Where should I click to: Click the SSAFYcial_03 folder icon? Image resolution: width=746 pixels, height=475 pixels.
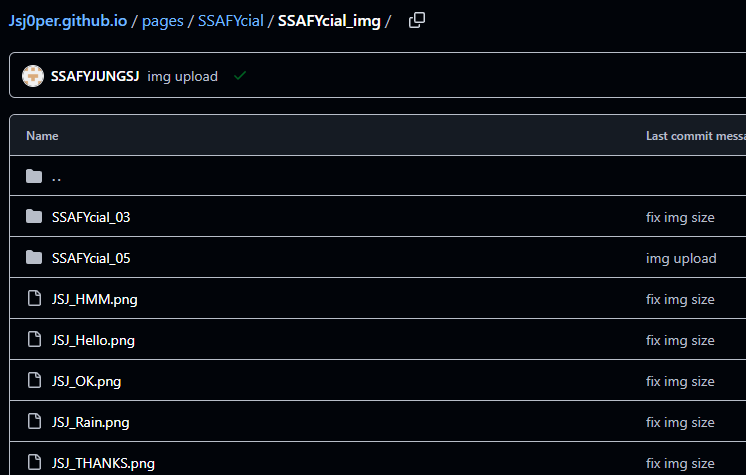point(34,217)
